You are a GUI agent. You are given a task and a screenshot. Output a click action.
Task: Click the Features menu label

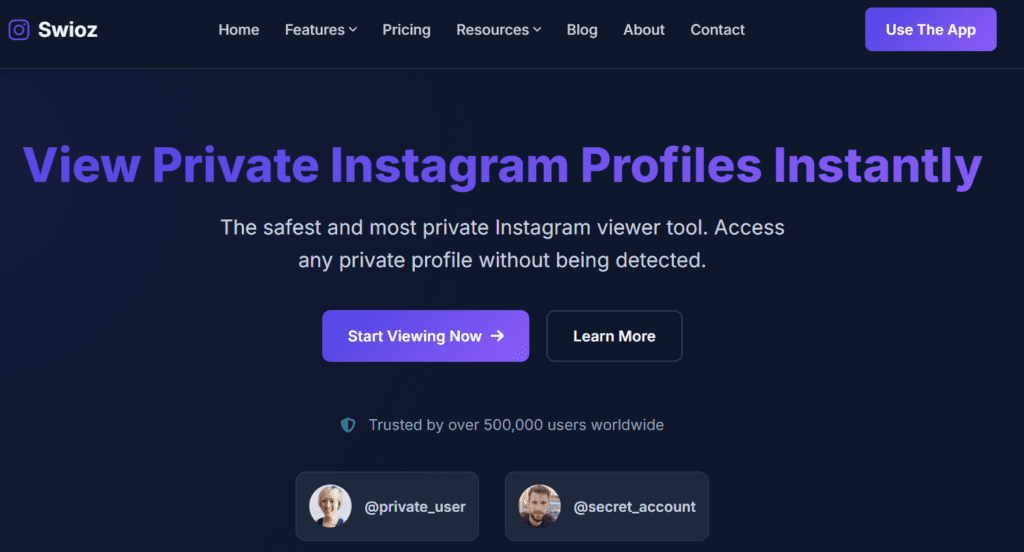pos(314,30)
